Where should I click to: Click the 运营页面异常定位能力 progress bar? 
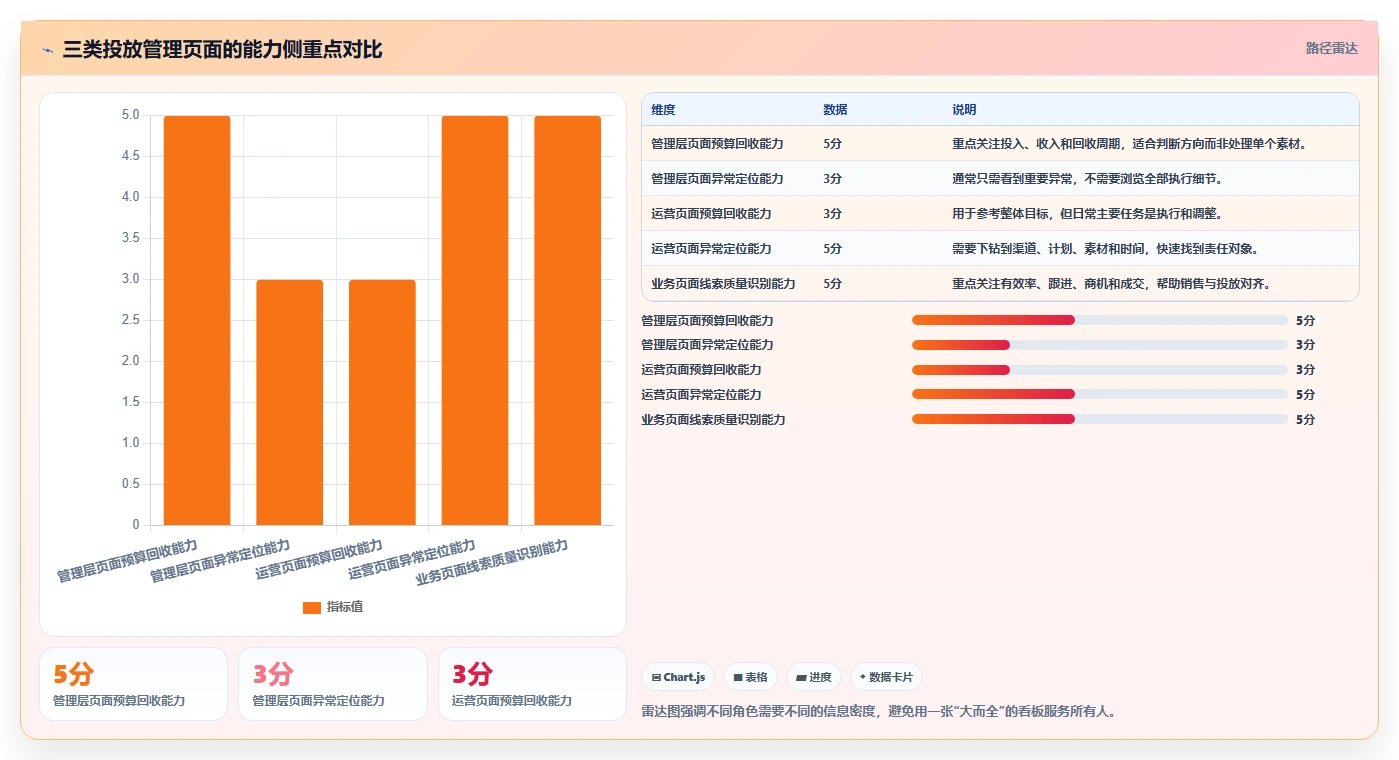[1099, 394]
